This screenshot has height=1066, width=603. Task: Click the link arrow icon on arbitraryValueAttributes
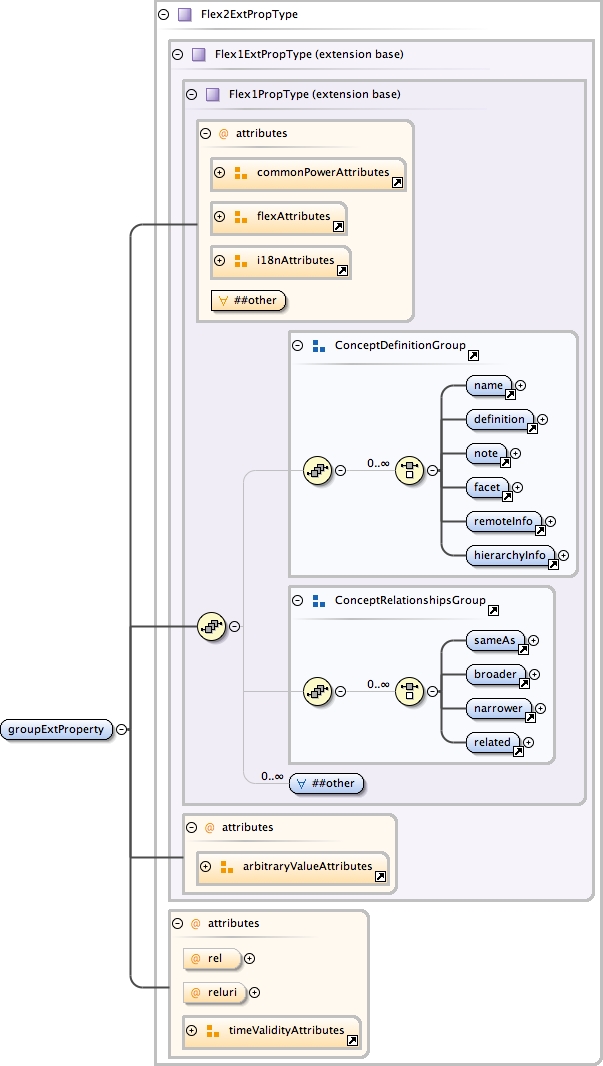(380, 877)
